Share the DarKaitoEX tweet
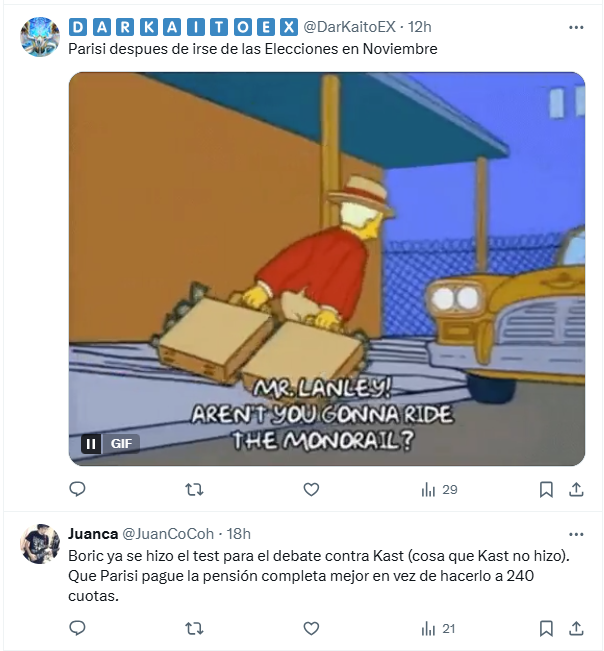The width and height of the screenshot is (604, 651). pos(576,490)
